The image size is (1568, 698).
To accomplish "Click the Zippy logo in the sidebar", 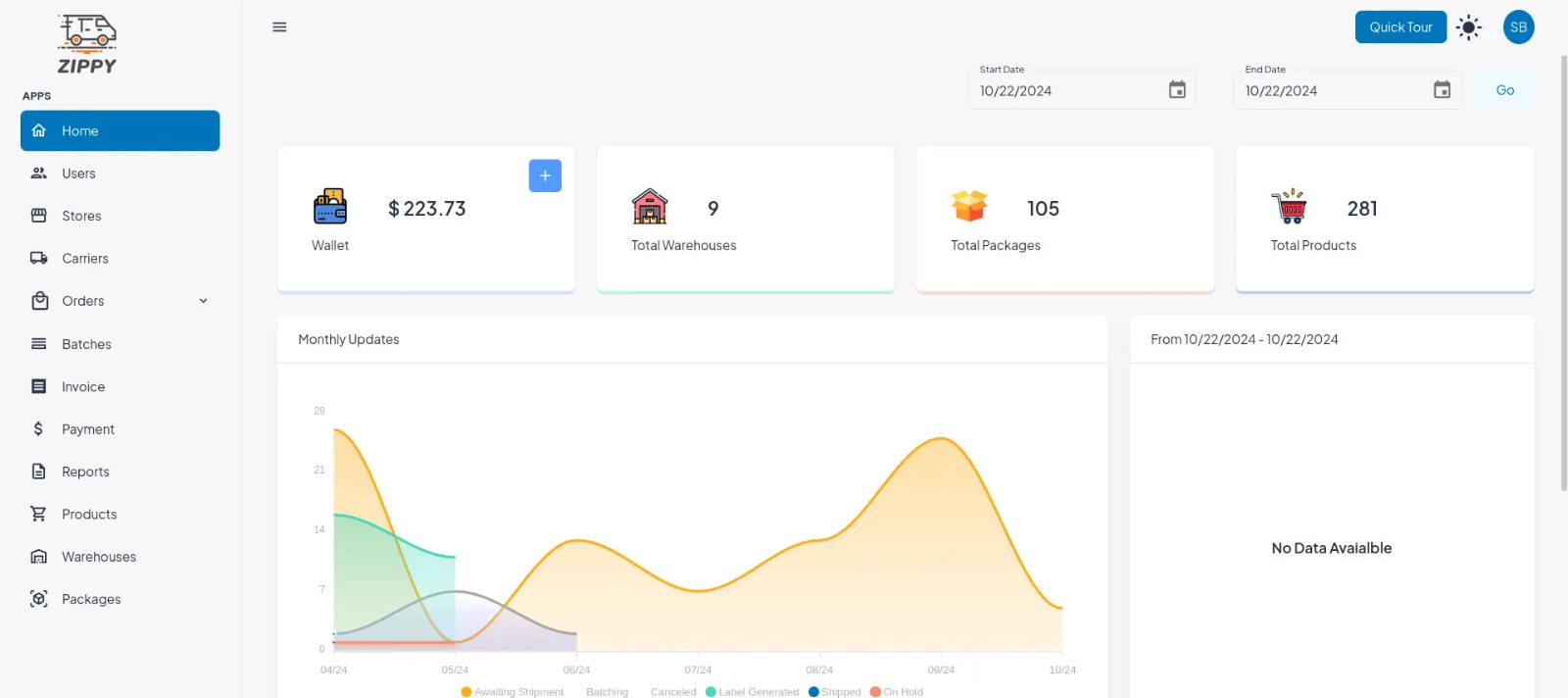I will (x=87, y=45).
